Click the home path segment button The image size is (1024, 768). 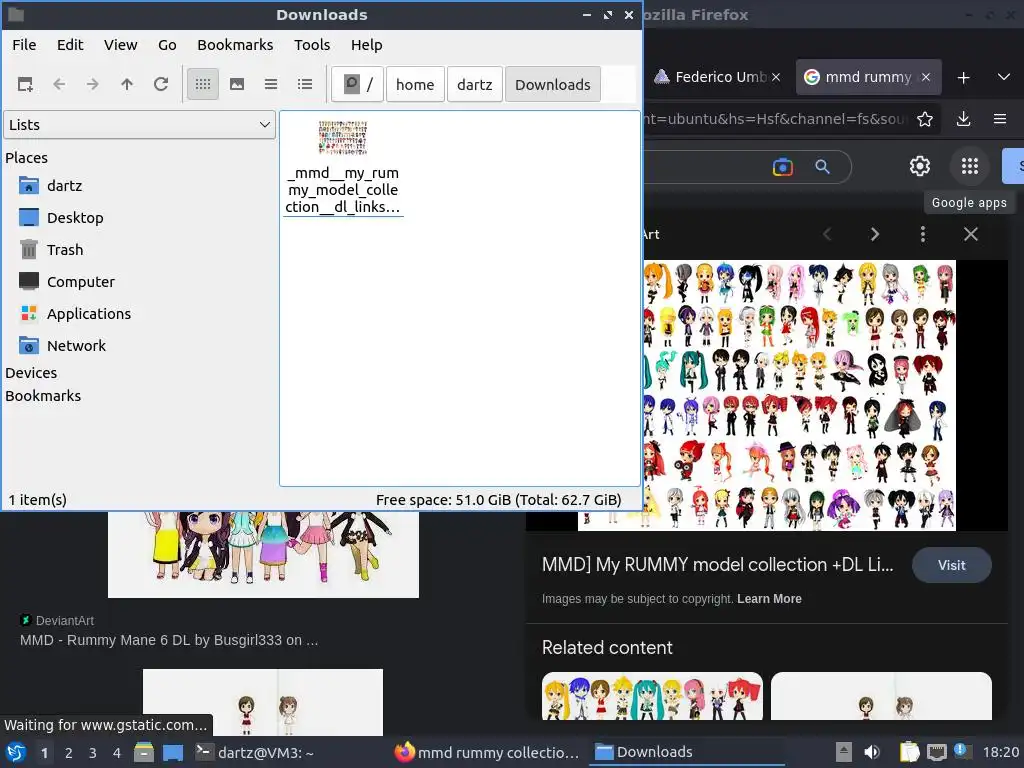pos(415,84)
